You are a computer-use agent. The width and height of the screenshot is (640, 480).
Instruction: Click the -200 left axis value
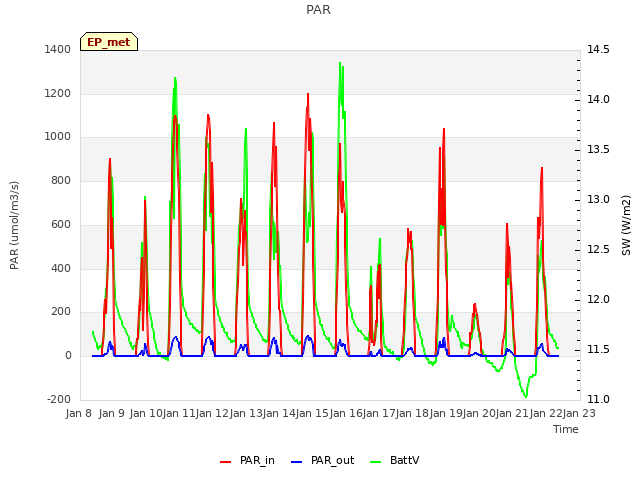(59, 399)
